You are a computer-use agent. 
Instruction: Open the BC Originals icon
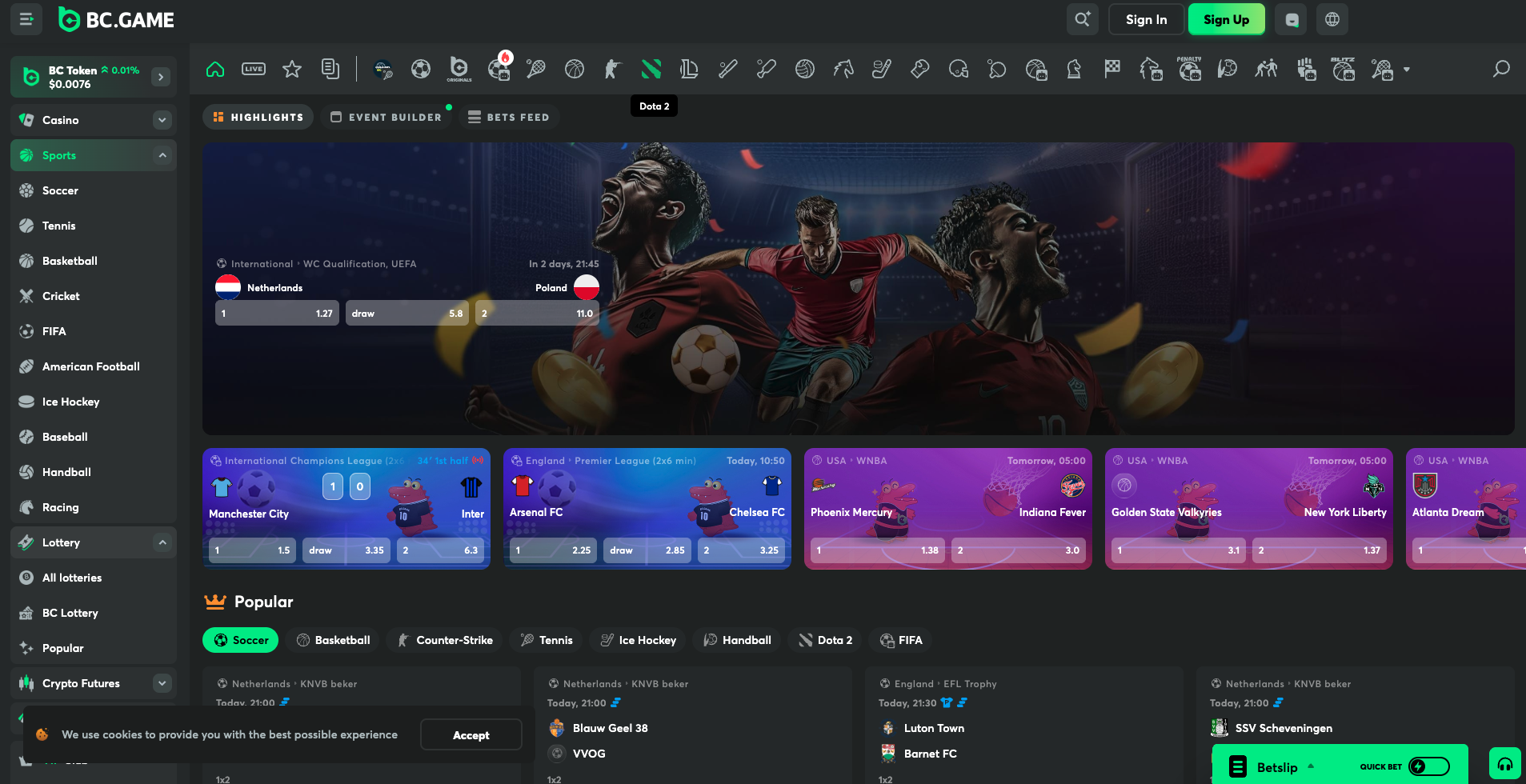point(459,69)
